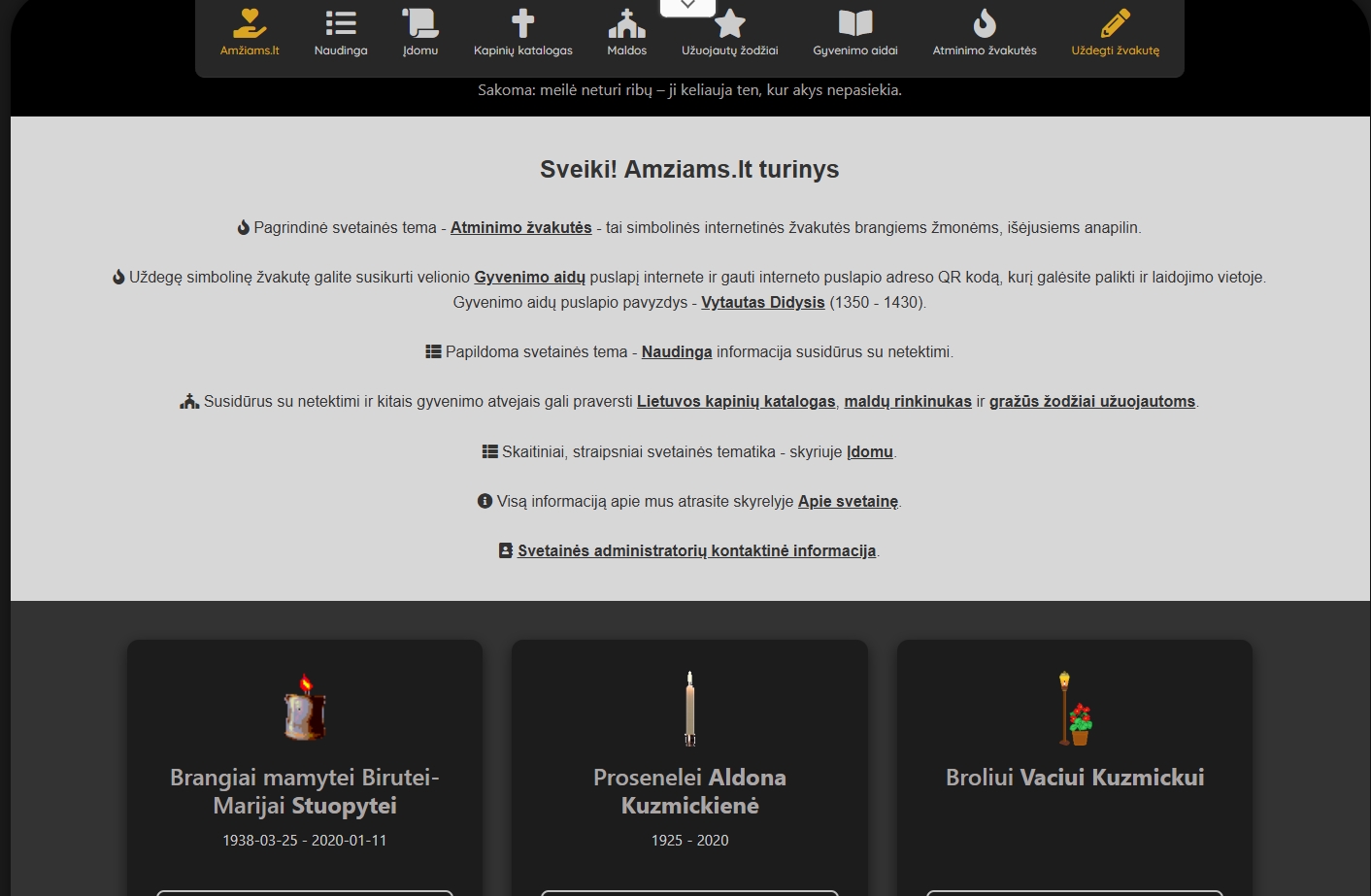Open the Įdomu scroll icon
This screenshot has width=1371, height=896.
click(x=420, y=22)
